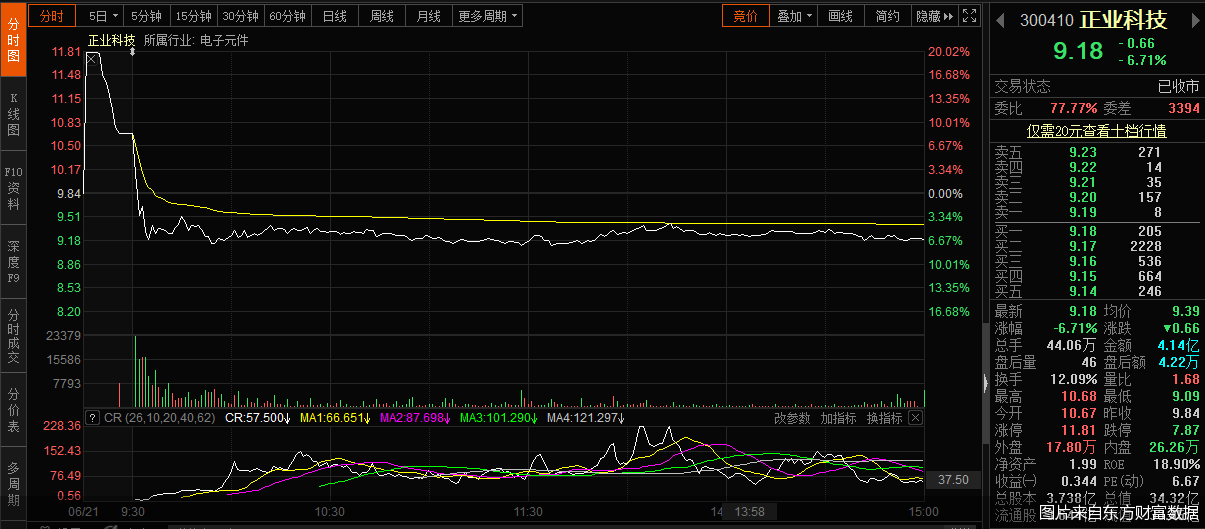This screenshot has width=1205, height=529.
Task: Close the CR indicator panel
Action: click(x=915, y=418)
